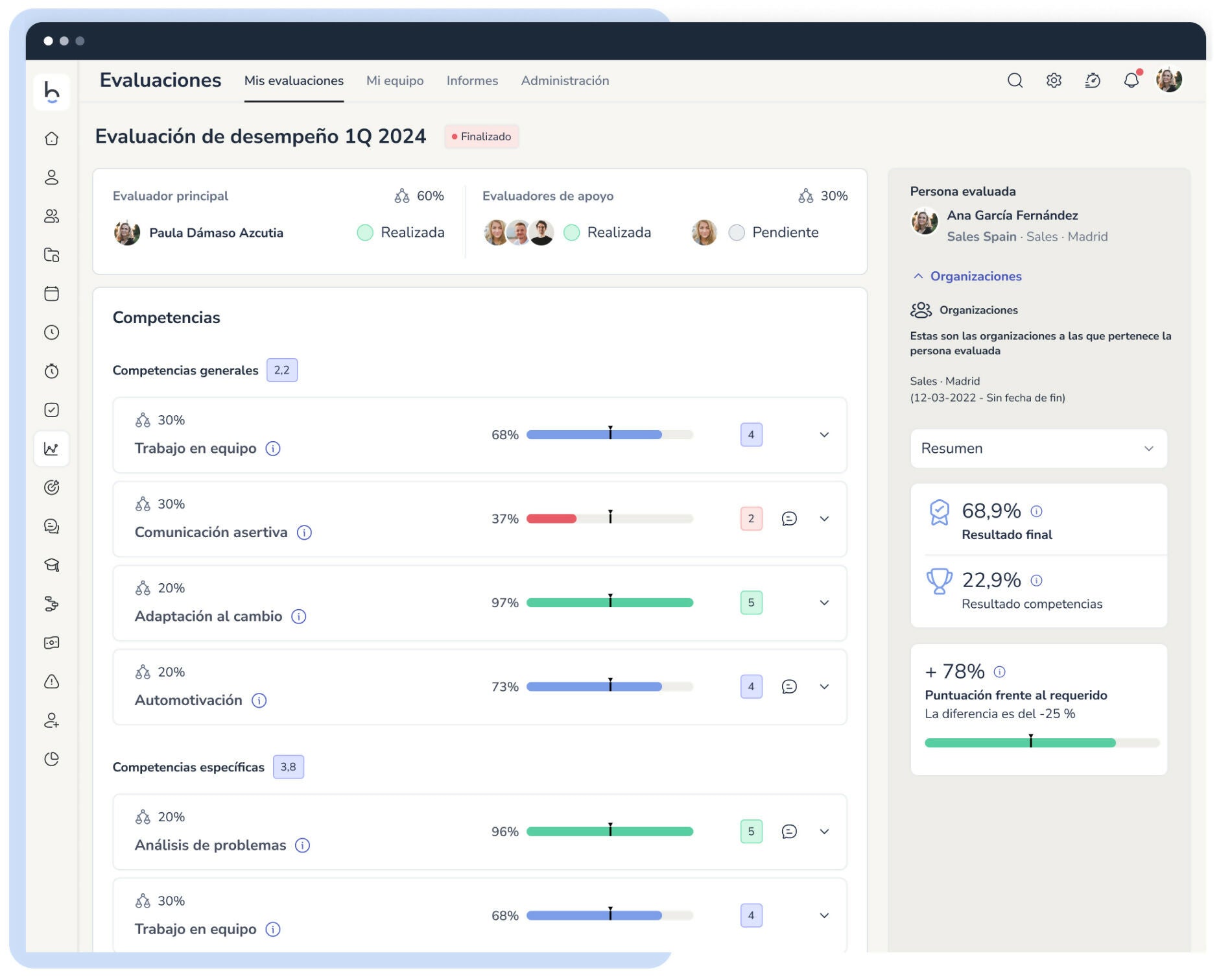Open performance chart icon in sidebar

coord(52,449)
